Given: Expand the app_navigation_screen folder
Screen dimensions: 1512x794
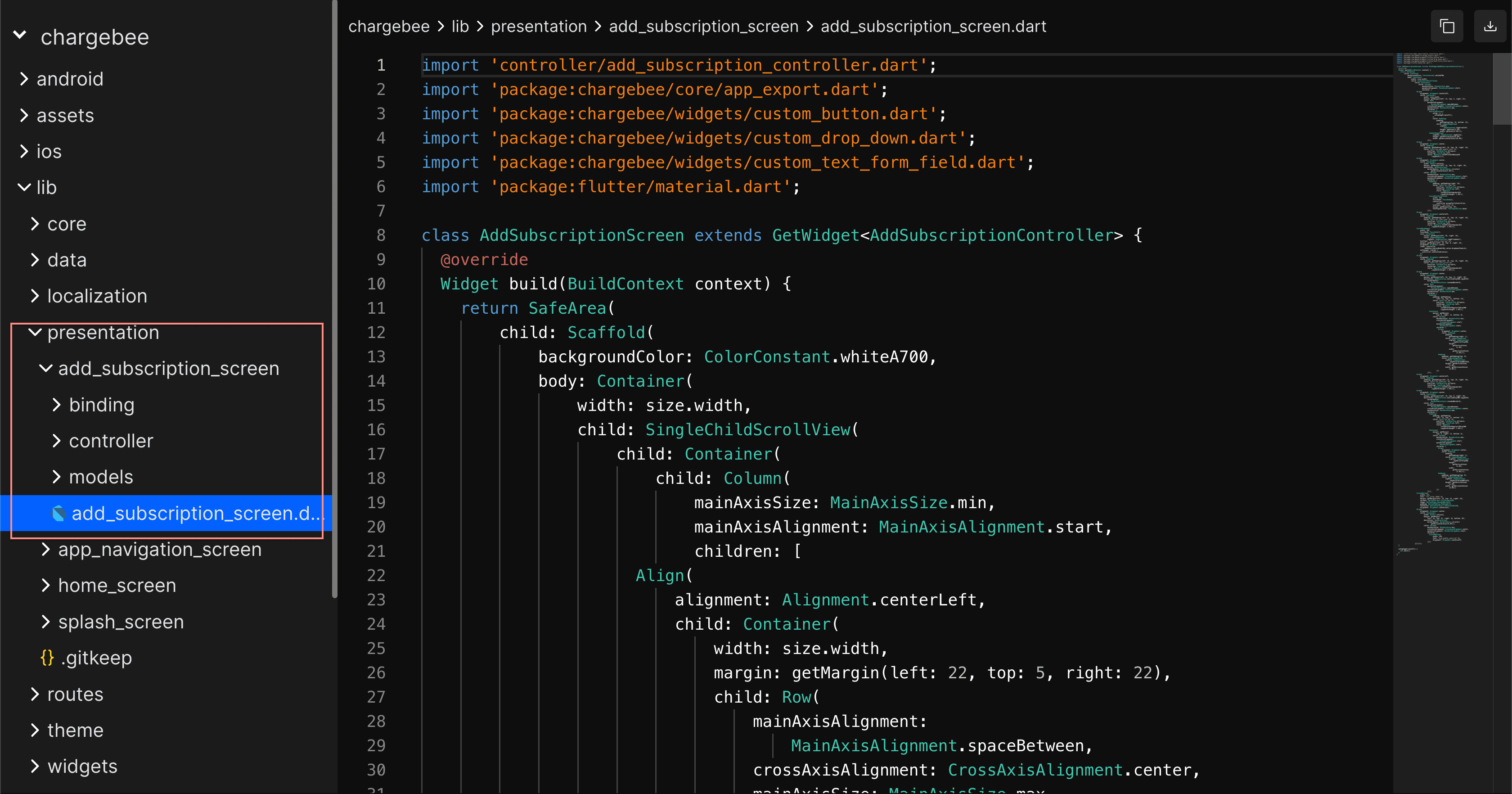Looking at the screenshot, I should [x=46, y=550].
